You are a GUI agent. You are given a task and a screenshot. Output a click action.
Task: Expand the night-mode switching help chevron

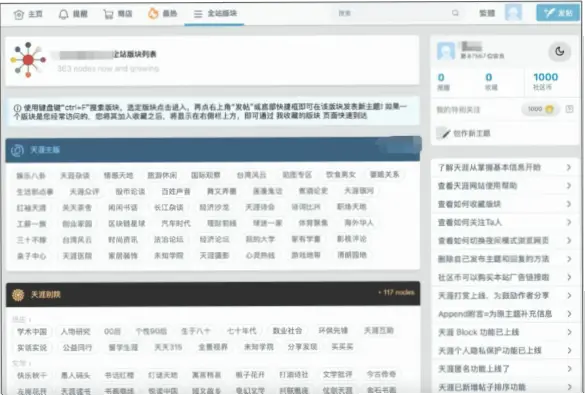point(569,240)
